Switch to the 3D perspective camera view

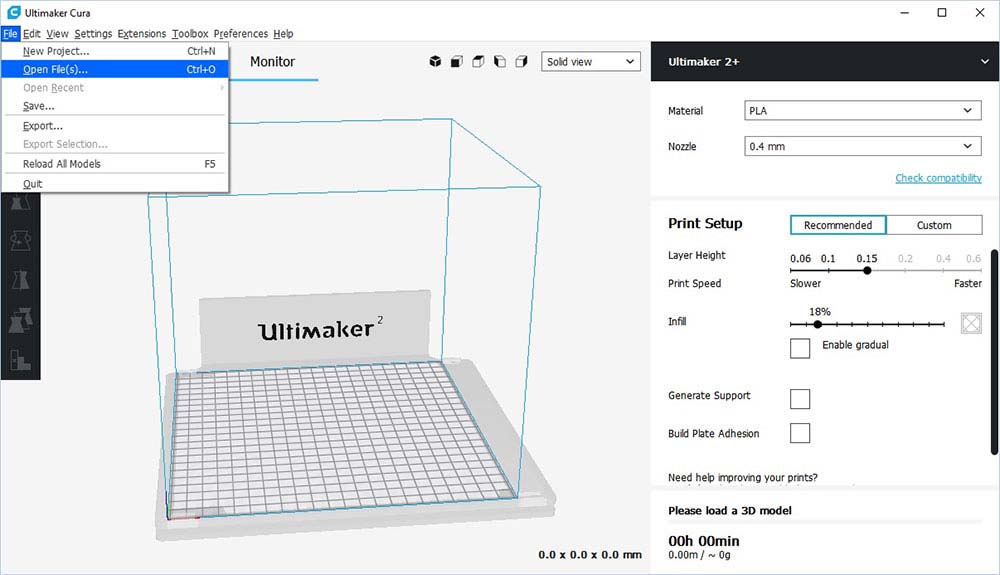[436, 62]
